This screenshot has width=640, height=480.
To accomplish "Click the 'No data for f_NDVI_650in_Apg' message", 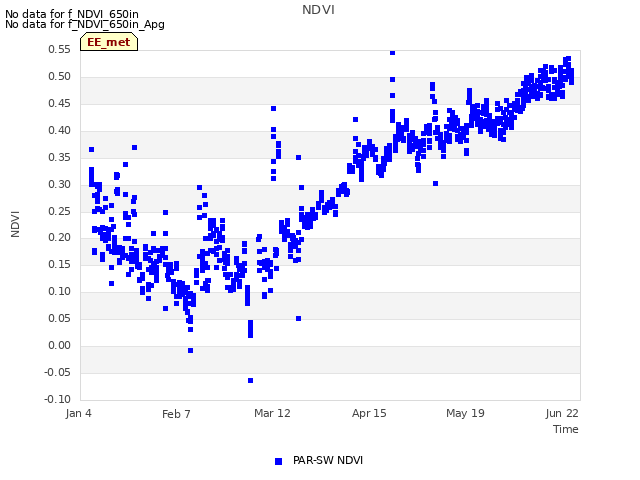I will pyautogui.click(x=85, y=24).
